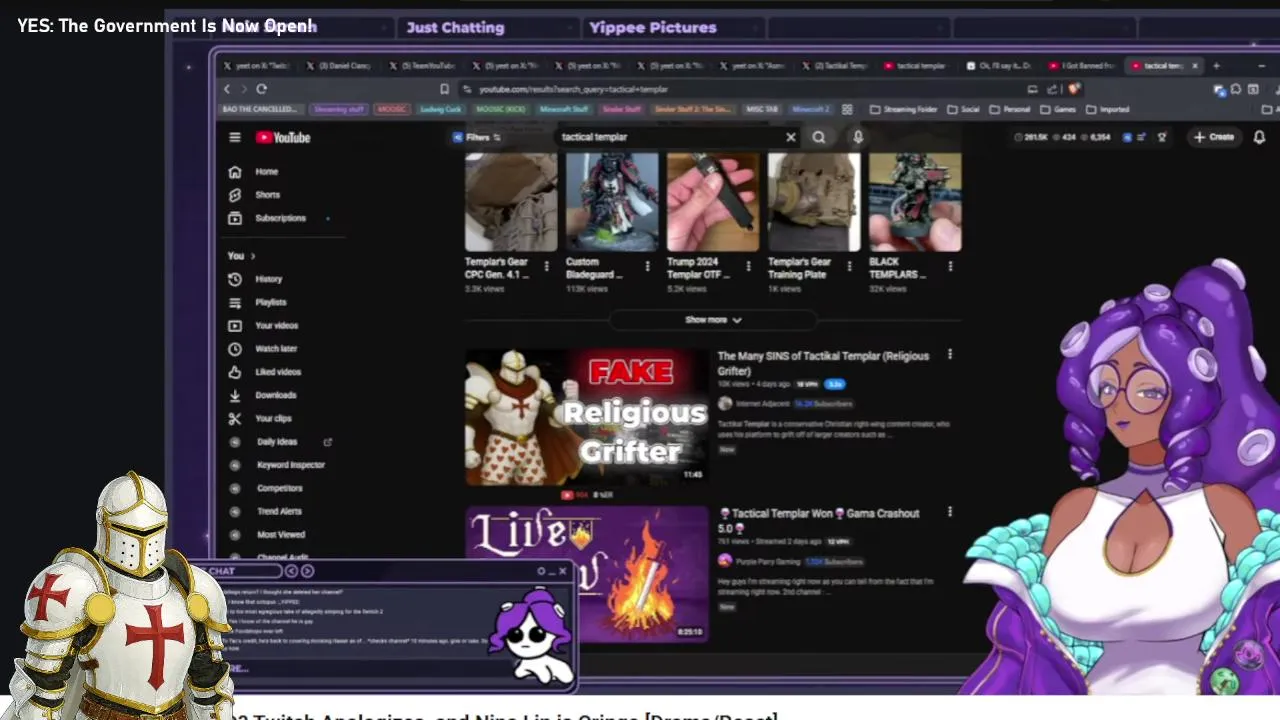1280x720 pixels.
Task: Switch to the Yippee Pictures tab
Action: coord(652,27)
